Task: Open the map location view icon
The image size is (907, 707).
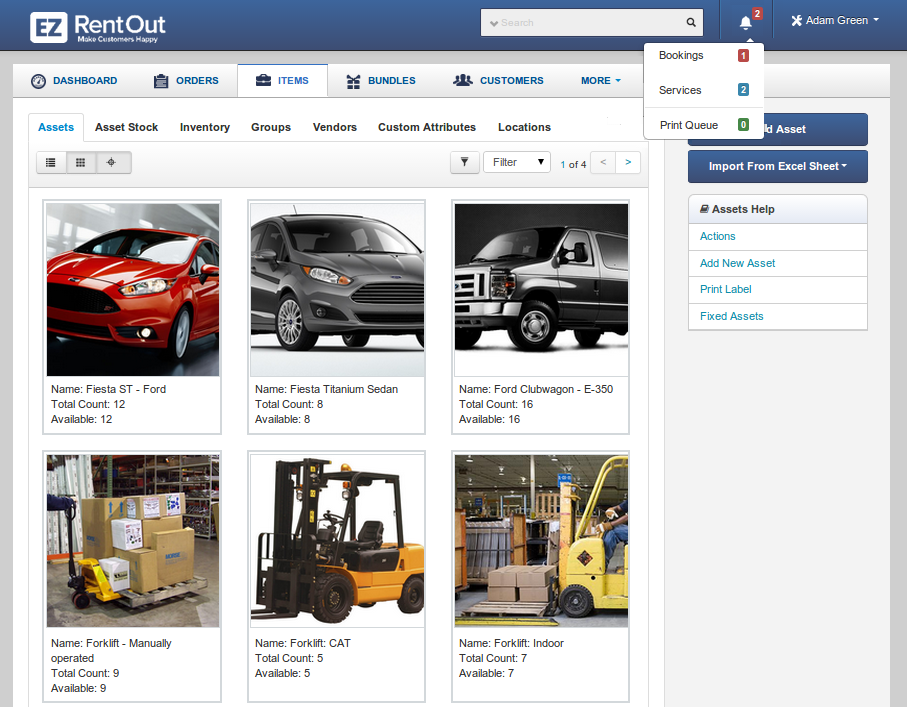Action: pyautogui.click(x=112, y=163)
